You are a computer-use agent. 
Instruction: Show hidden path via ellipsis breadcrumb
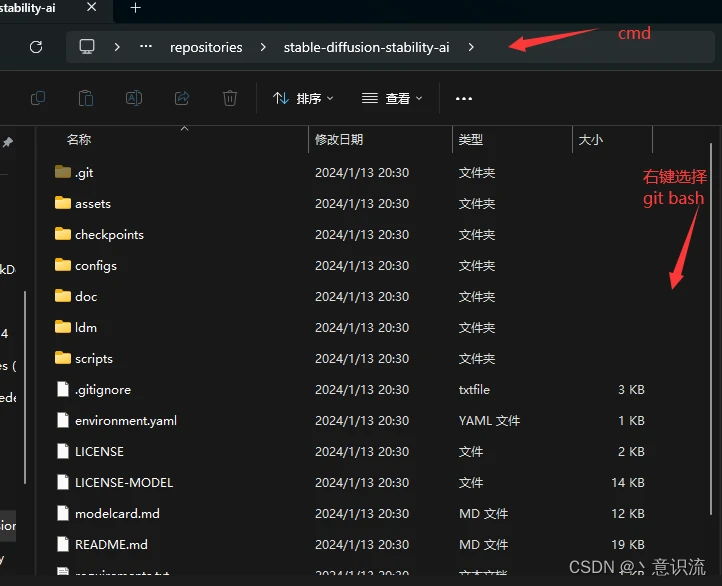click(146, 46)
